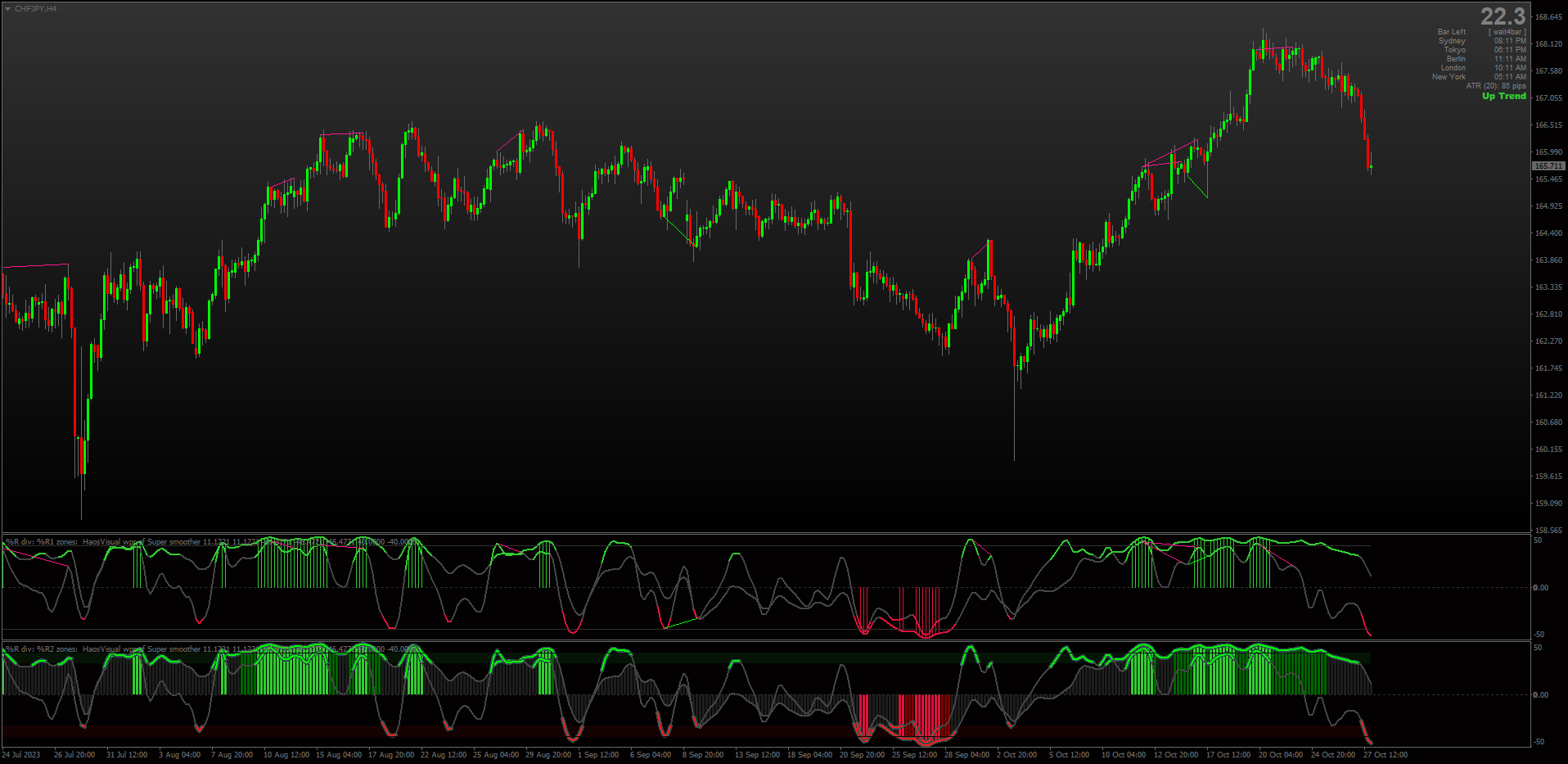Click the 165.990 price scale label
Viewport: 1568px width, 764px height.
click(1548, 152)
